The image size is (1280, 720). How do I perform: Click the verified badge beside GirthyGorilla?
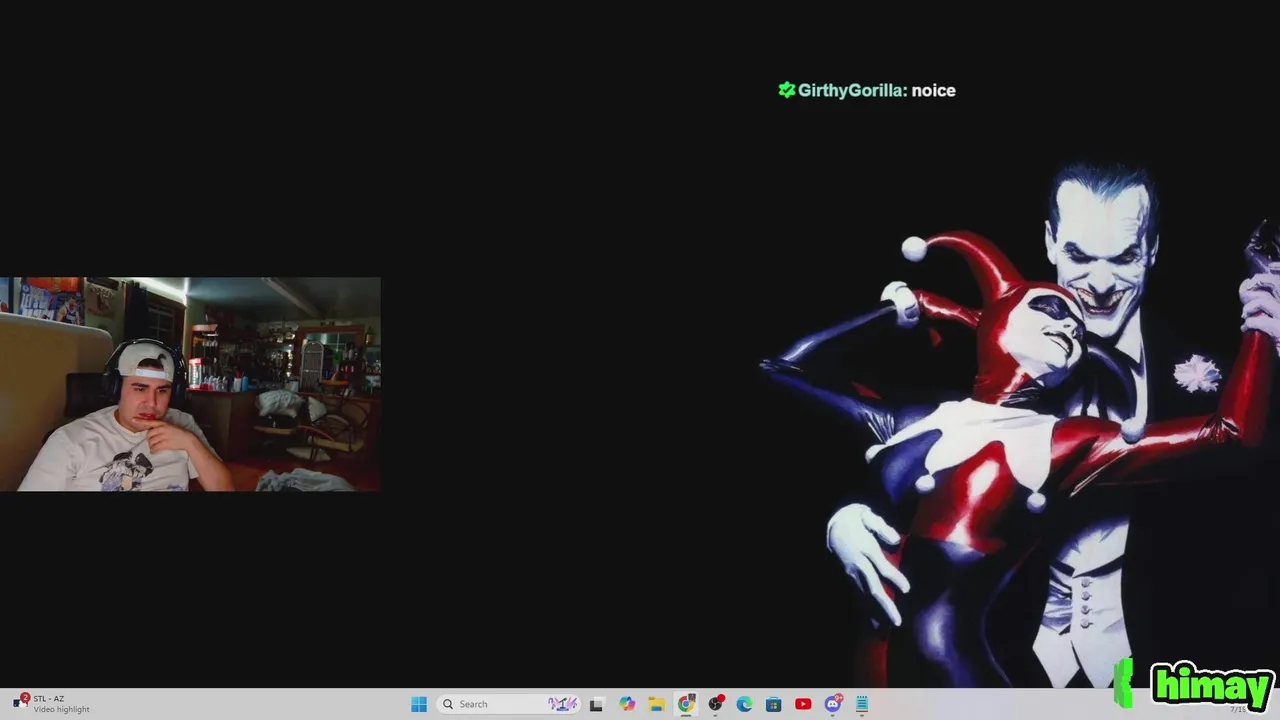point(787,90)
